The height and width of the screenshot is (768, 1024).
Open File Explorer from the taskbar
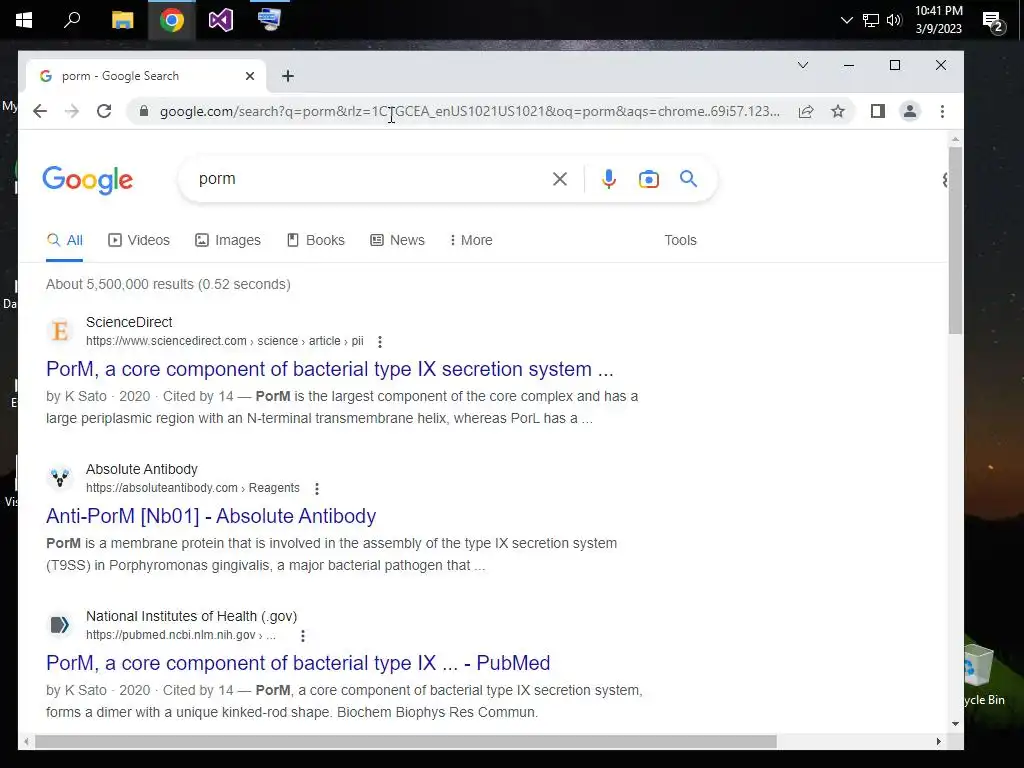[x=122, y=20]
